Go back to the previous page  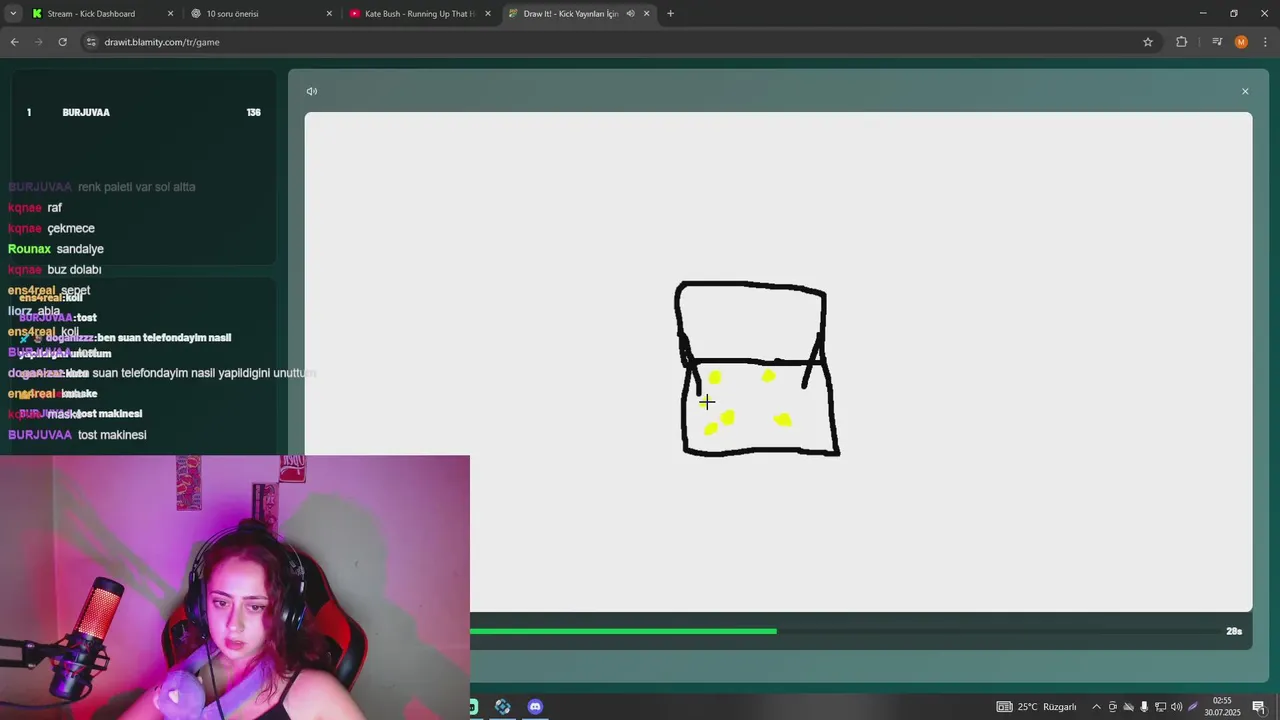[x=14, y=42]
